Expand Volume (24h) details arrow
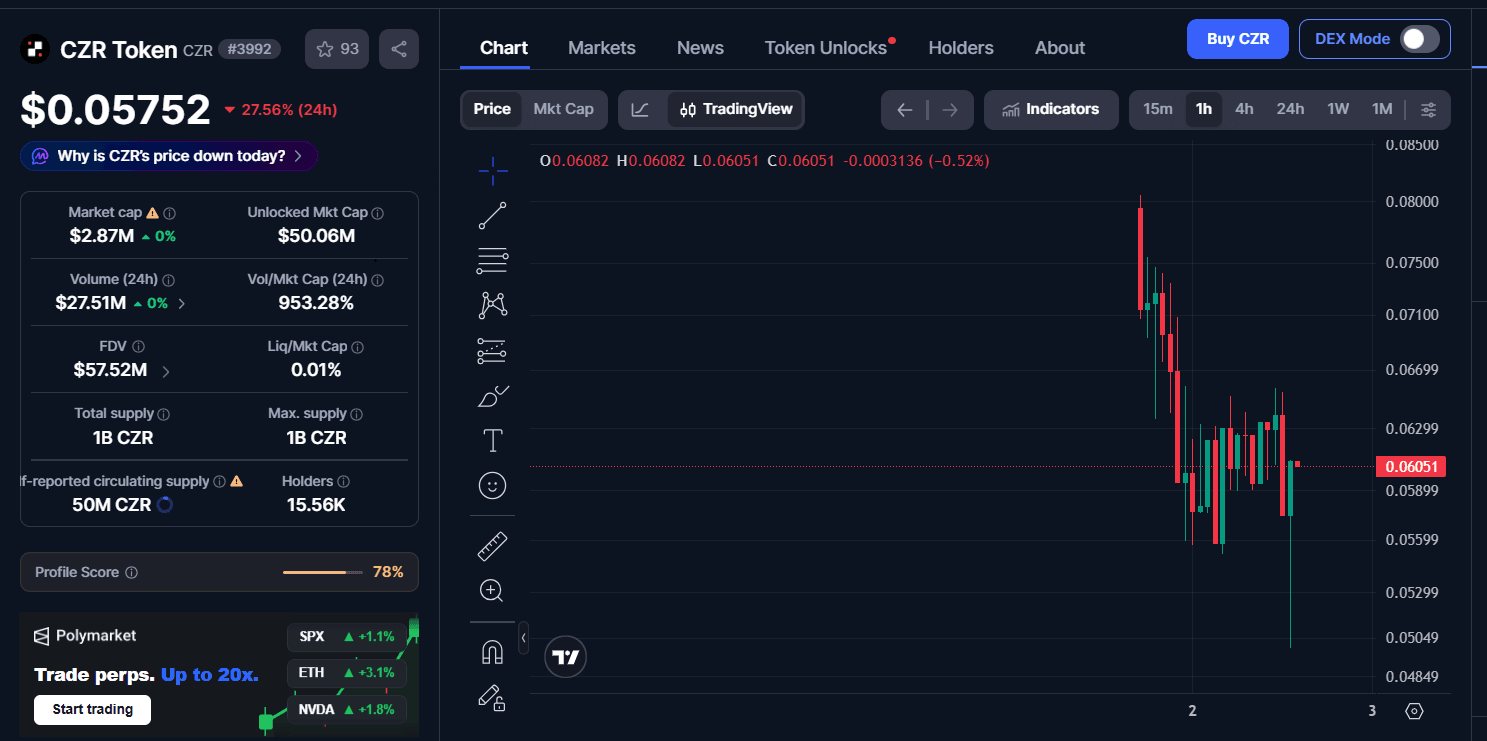Viewport: 1487px width, 741px height. point(181,303)
